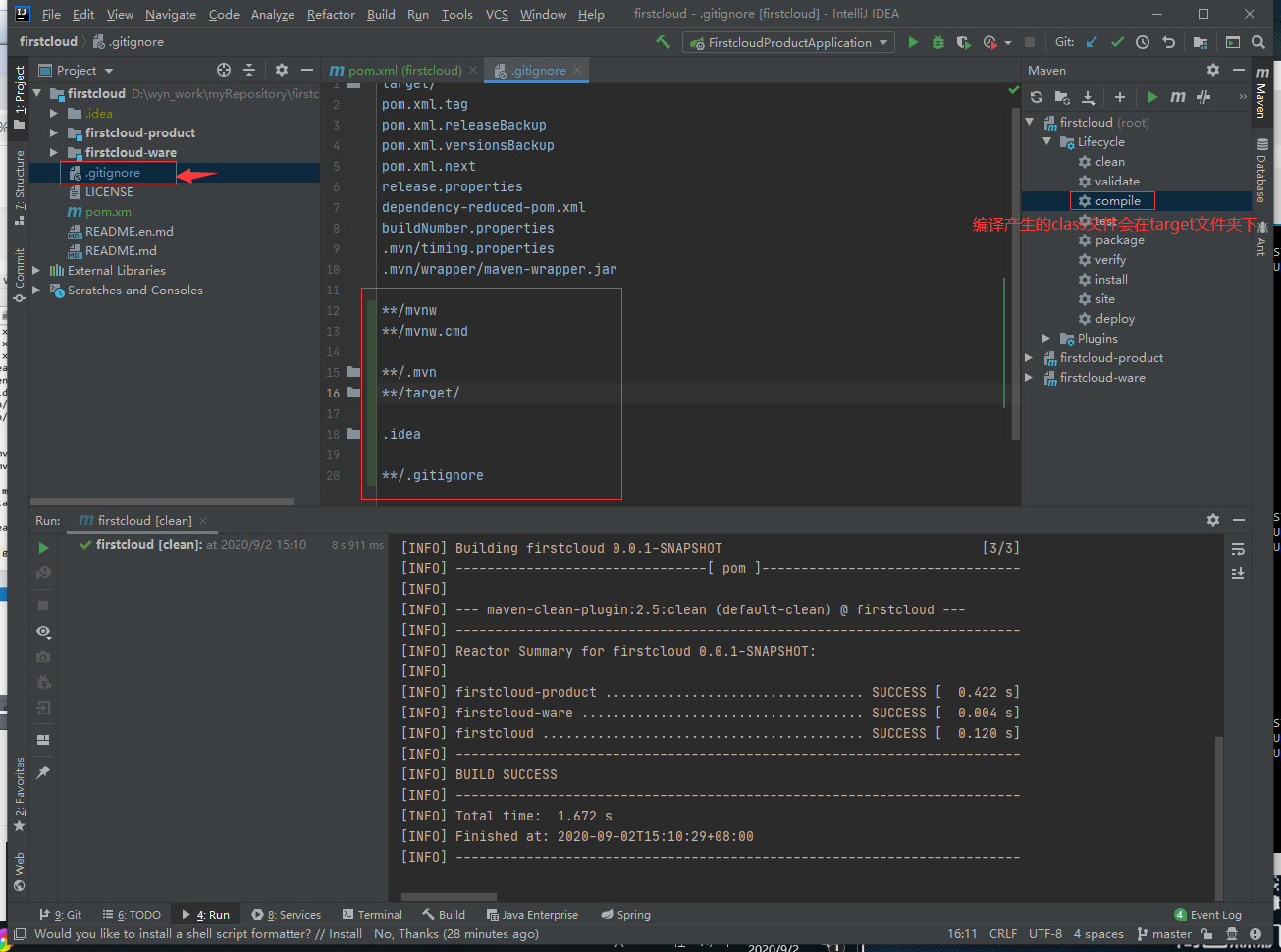
Task: Reload All Maven Projects icon
Action: [x=1037, y=96]
